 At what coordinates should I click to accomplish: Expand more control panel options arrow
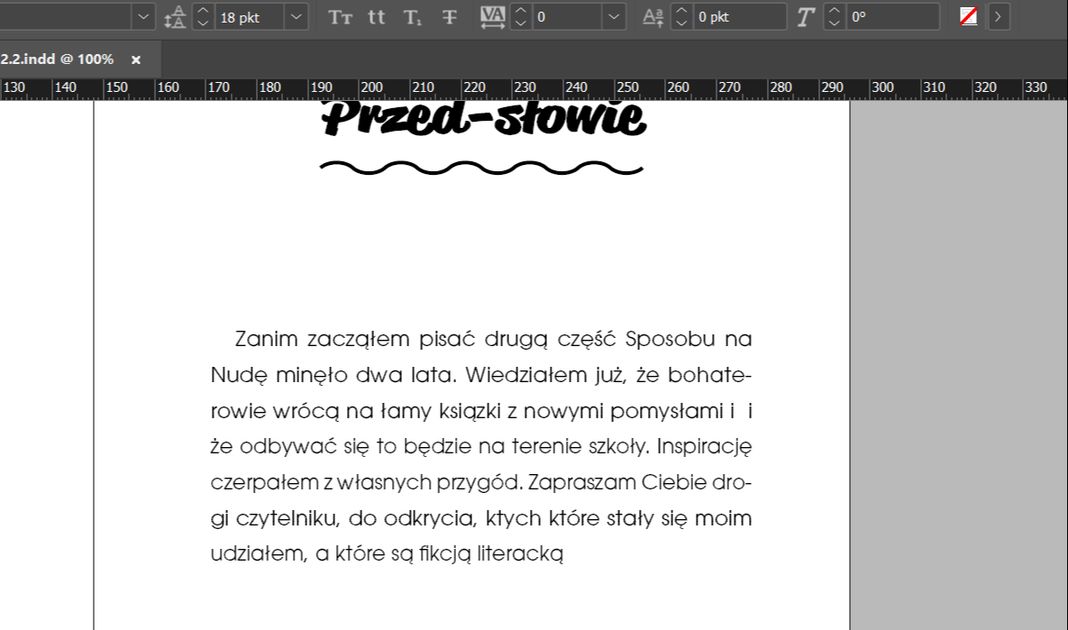998,17
